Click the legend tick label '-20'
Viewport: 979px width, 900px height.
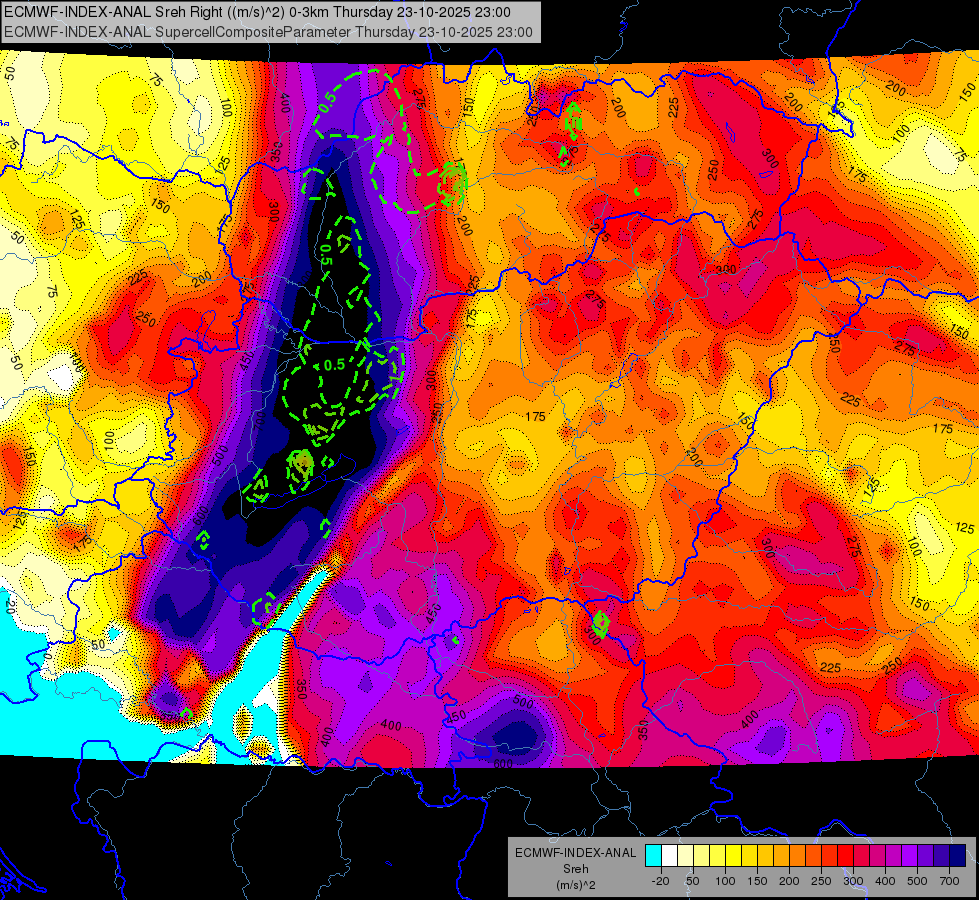point(660,881)
